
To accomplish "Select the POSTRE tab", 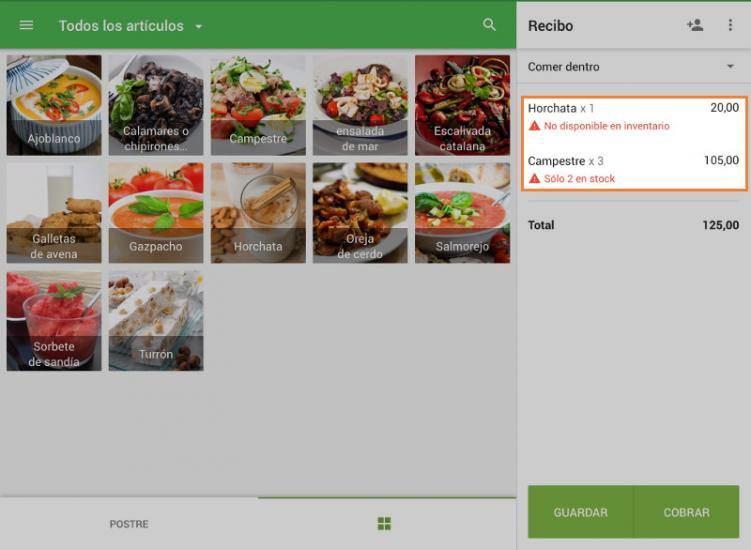I will [129, 524].
